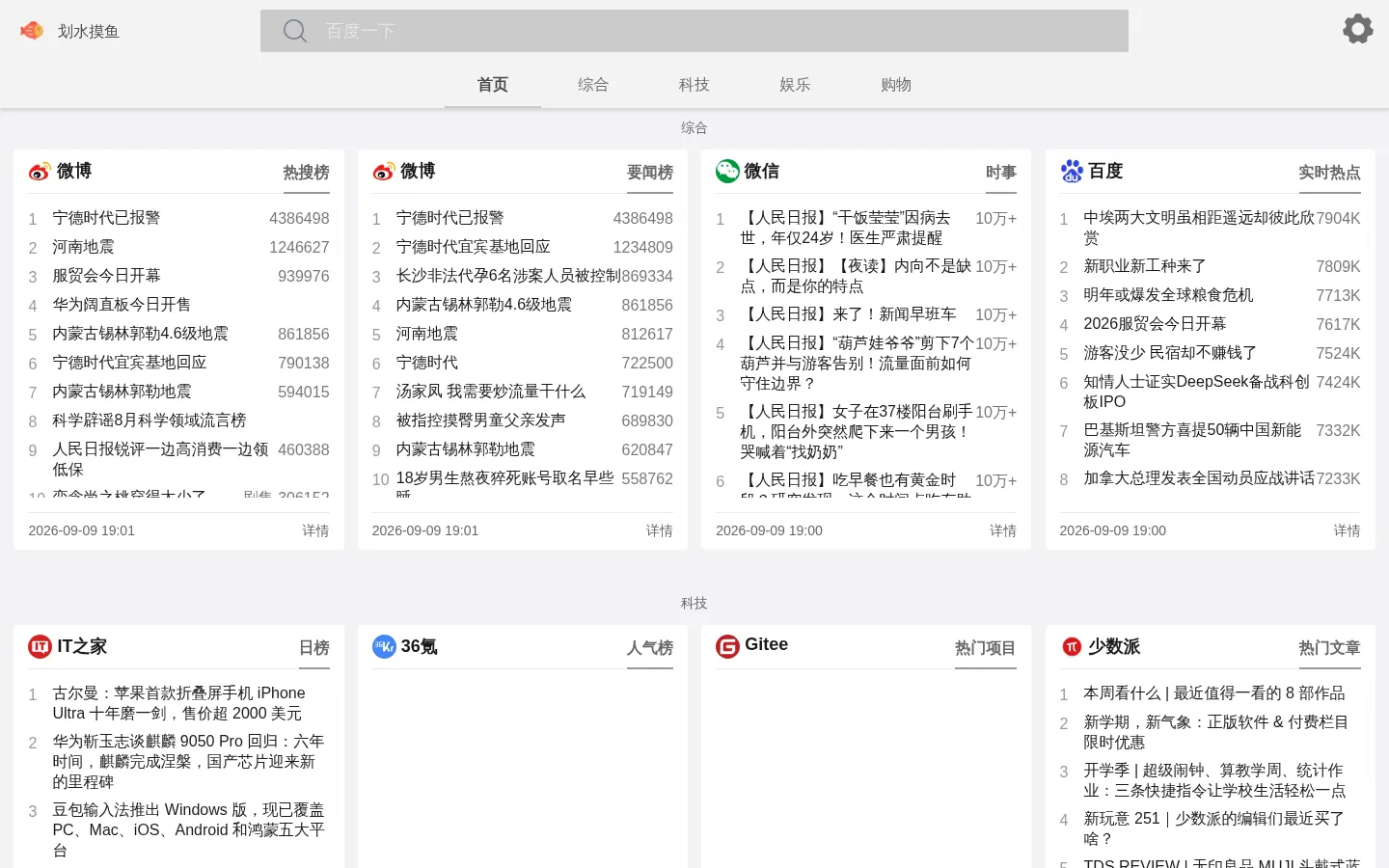Open 详情 in the Baidu card

(x=1348, y=530)
